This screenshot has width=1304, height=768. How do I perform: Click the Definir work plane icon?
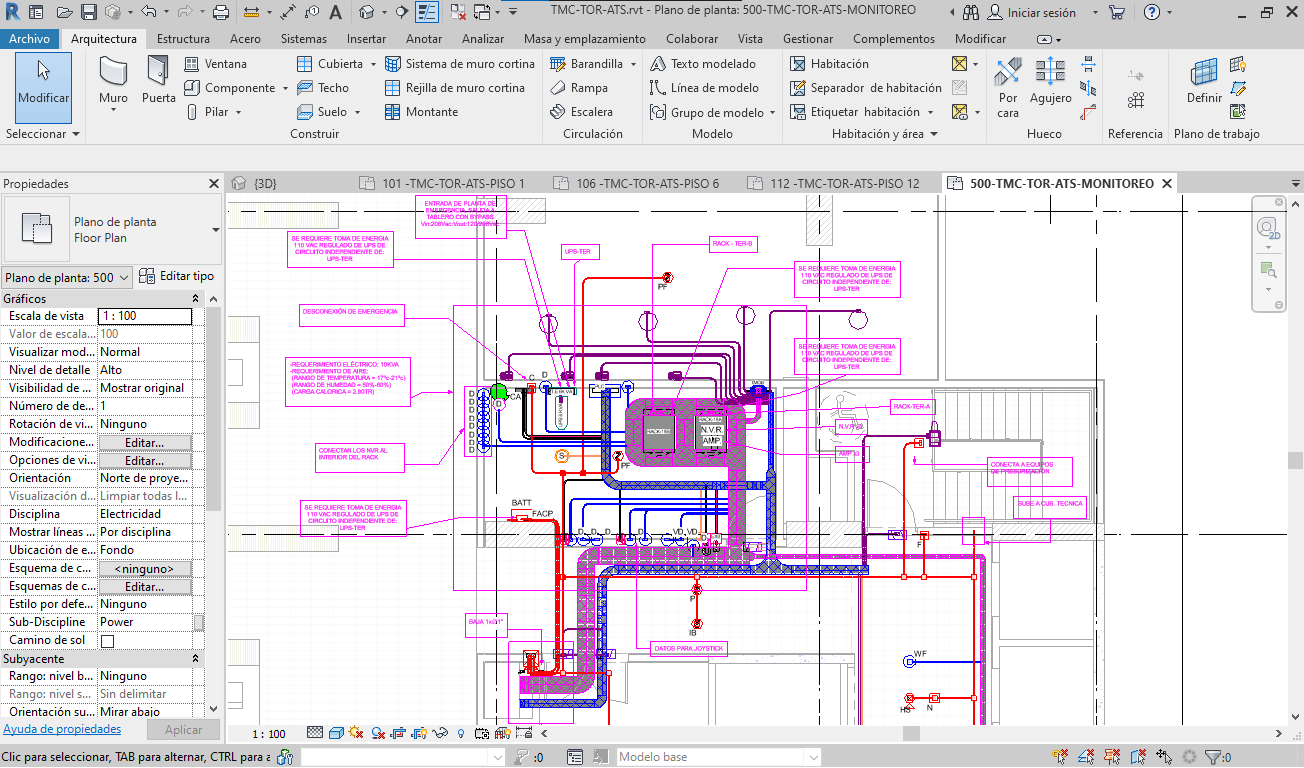1204,81
